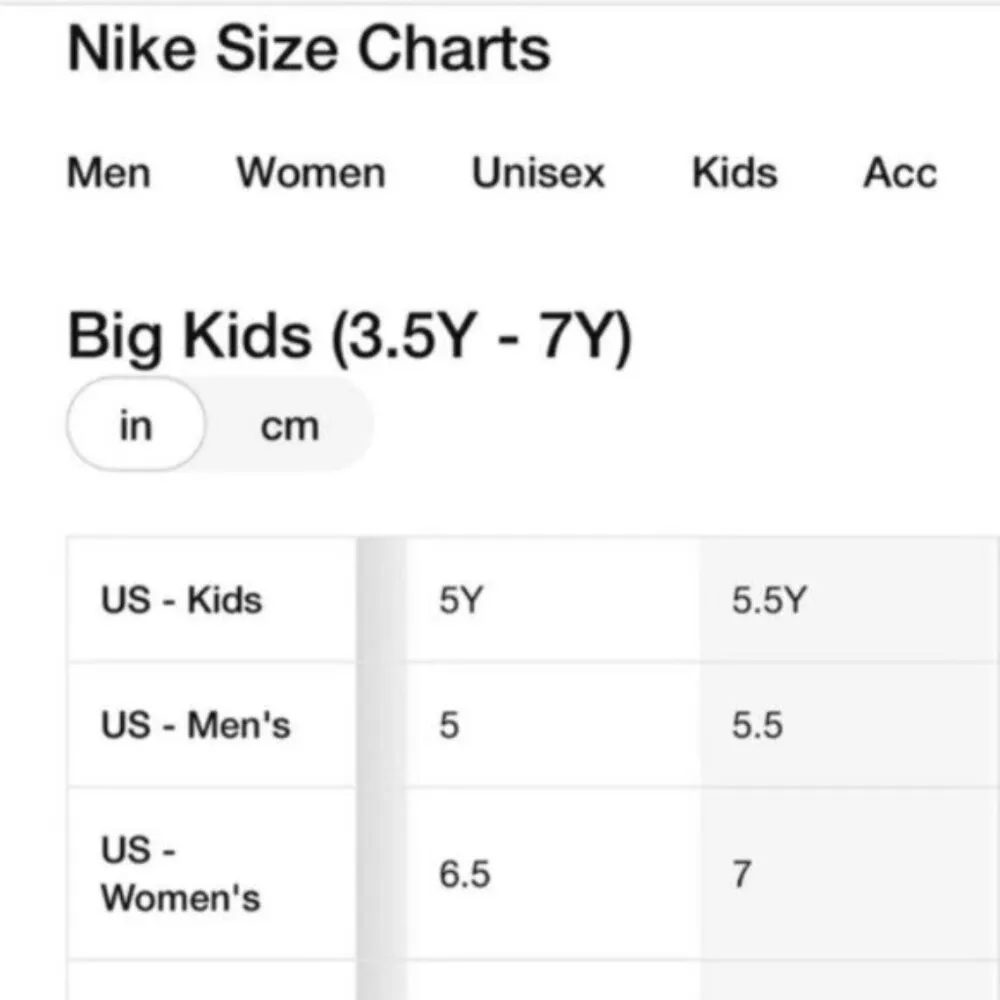Select the Unisex tab
Viewport: 1000px width, 1000px height.
pyautogui.click(x=538, y=173)
